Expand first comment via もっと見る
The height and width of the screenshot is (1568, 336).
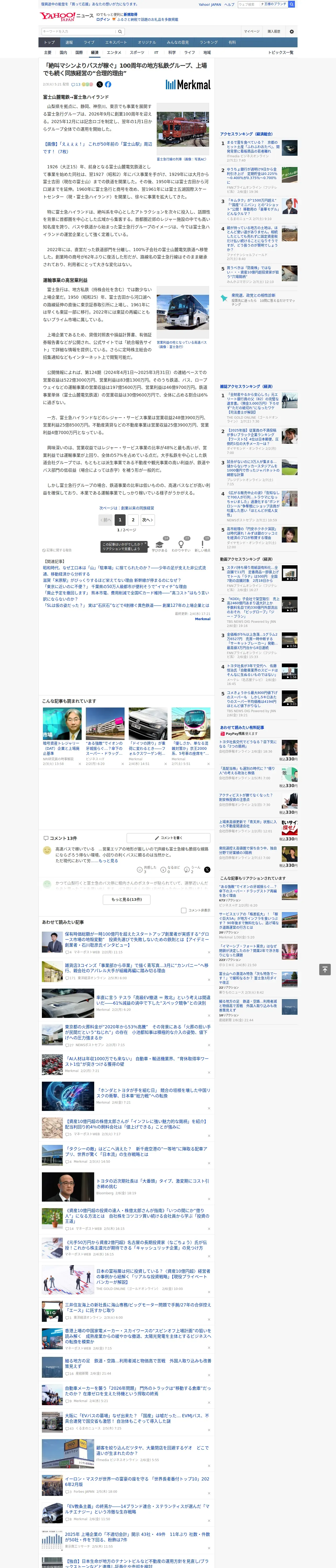point(109,861)
